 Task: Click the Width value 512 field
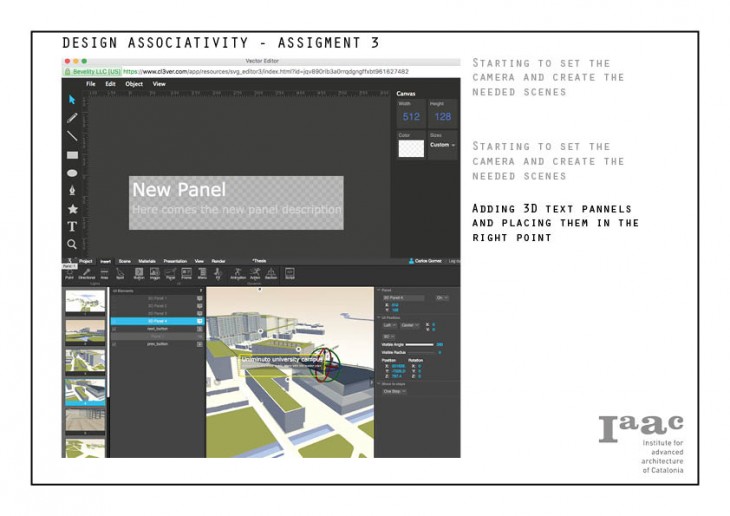(411, 117)
